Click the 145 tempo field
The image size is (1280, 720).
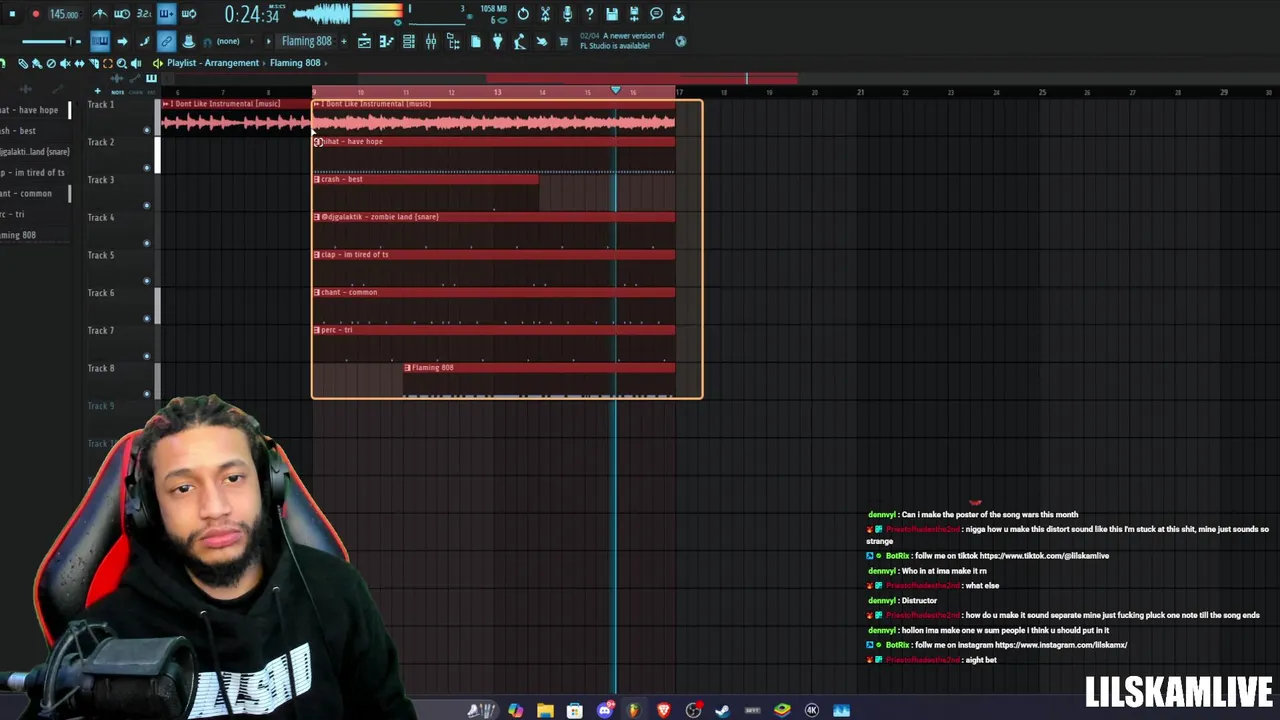point(64,14)
